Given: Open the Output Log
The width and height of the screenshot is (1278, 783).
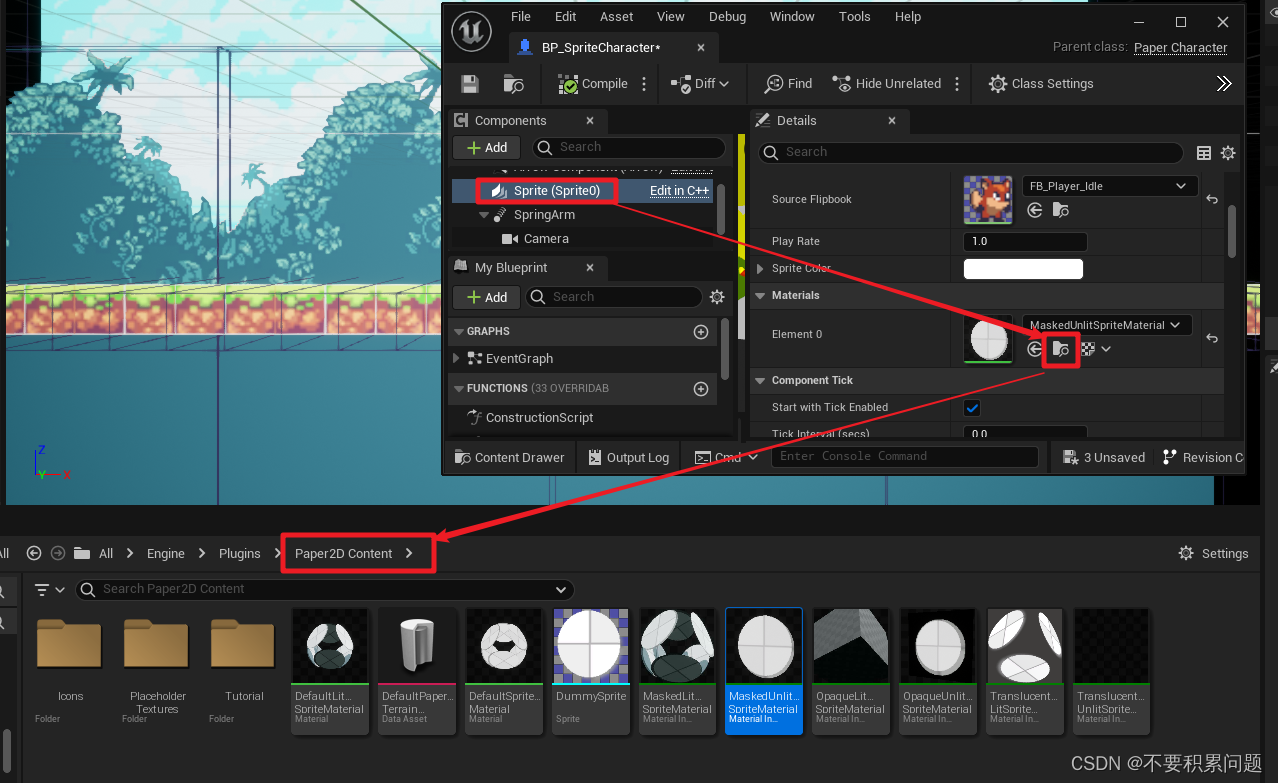Looking at the screenshot, I should (x=629, y=457).
